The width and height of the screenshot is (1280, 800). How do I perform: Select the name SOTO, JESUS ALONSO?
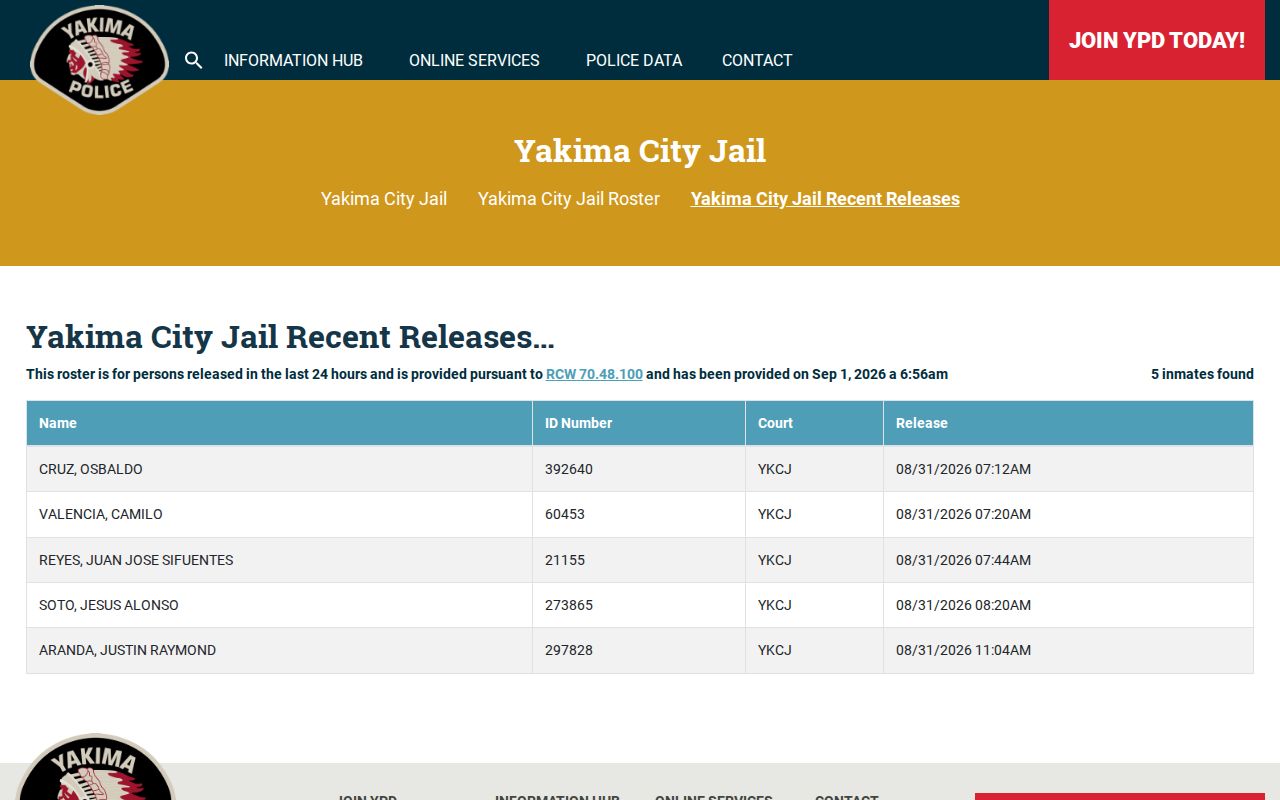click(x=109, y=605)
